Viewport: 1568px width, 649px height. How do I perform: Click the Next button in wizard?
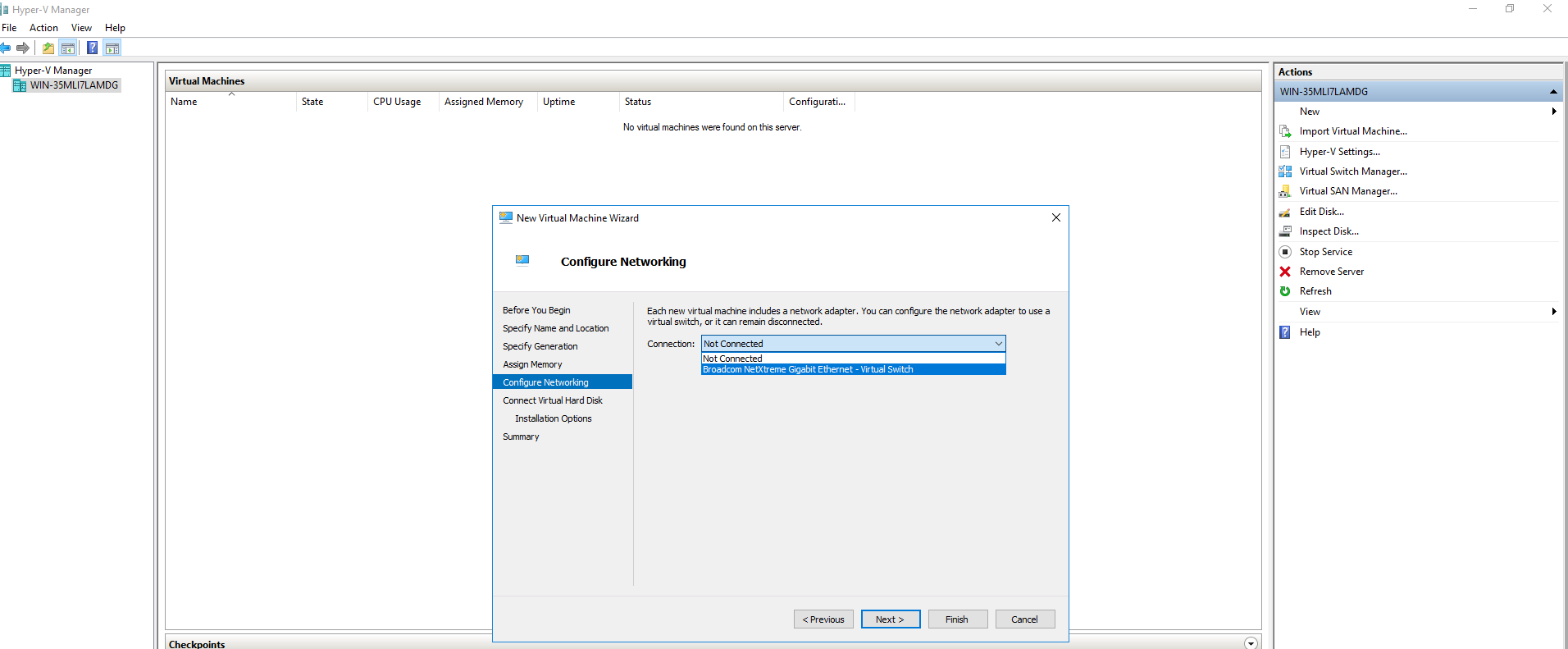point(890,619)
